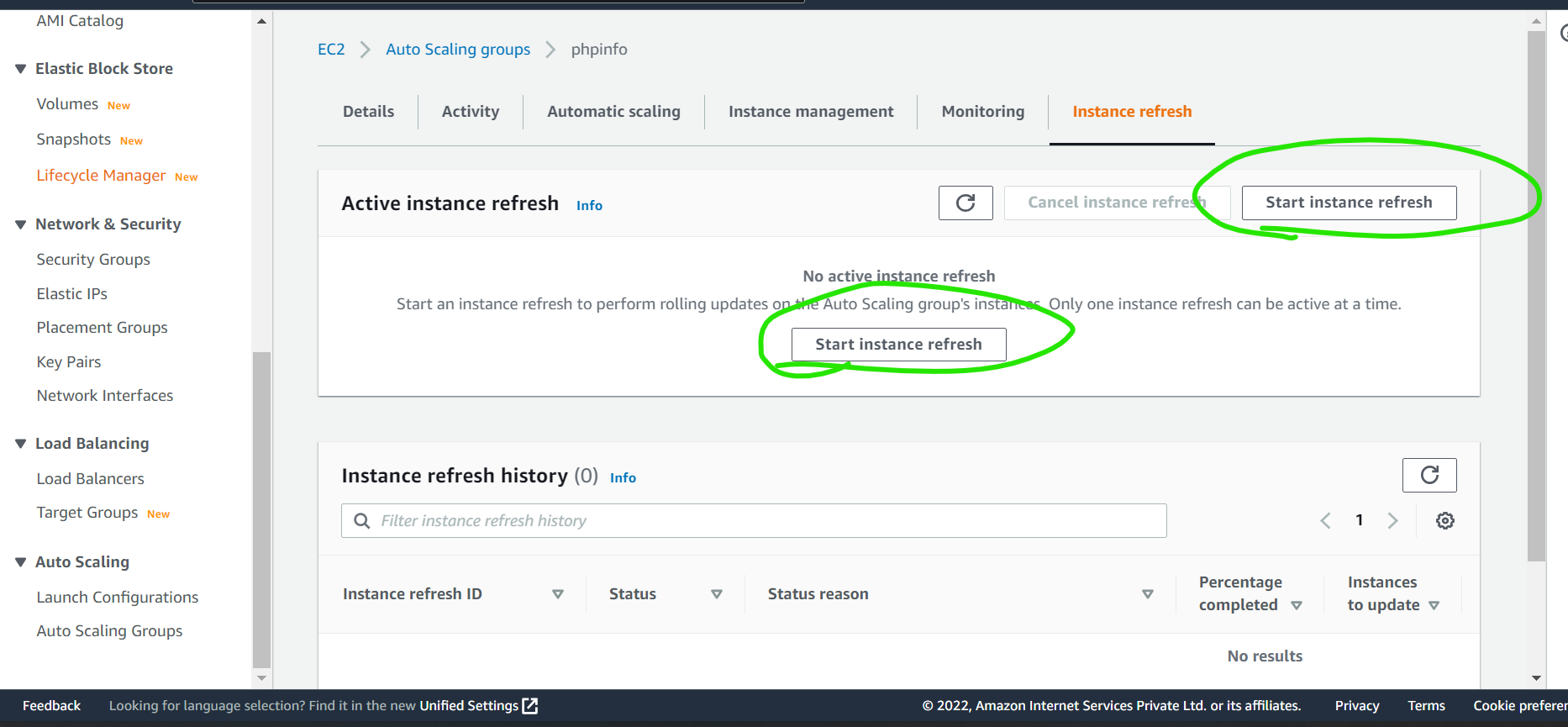Switch to the Instance management tab
Image resolution: width=1568 pixels, height=727 pixels.
coord(810,112)
